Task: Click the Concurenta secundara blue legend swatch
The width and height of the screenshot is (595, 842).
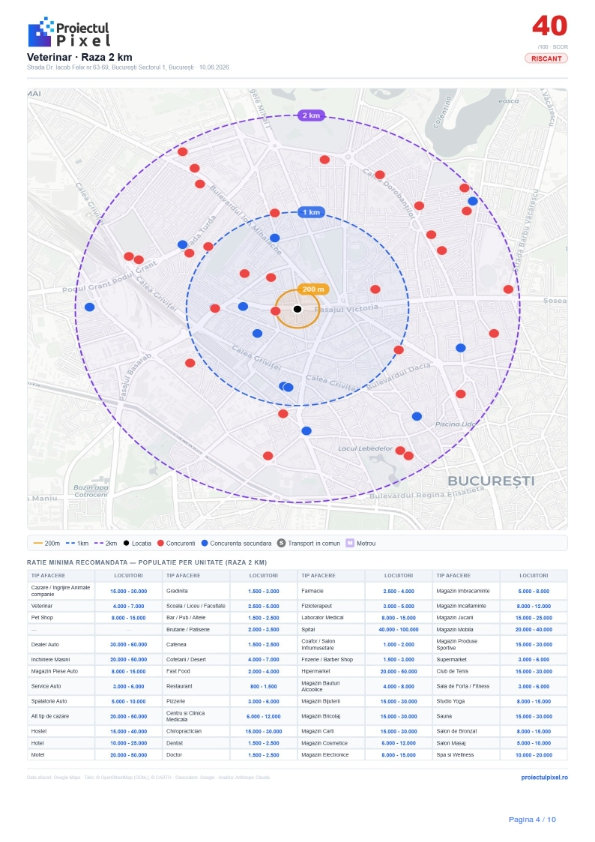Action: [204, 543]
